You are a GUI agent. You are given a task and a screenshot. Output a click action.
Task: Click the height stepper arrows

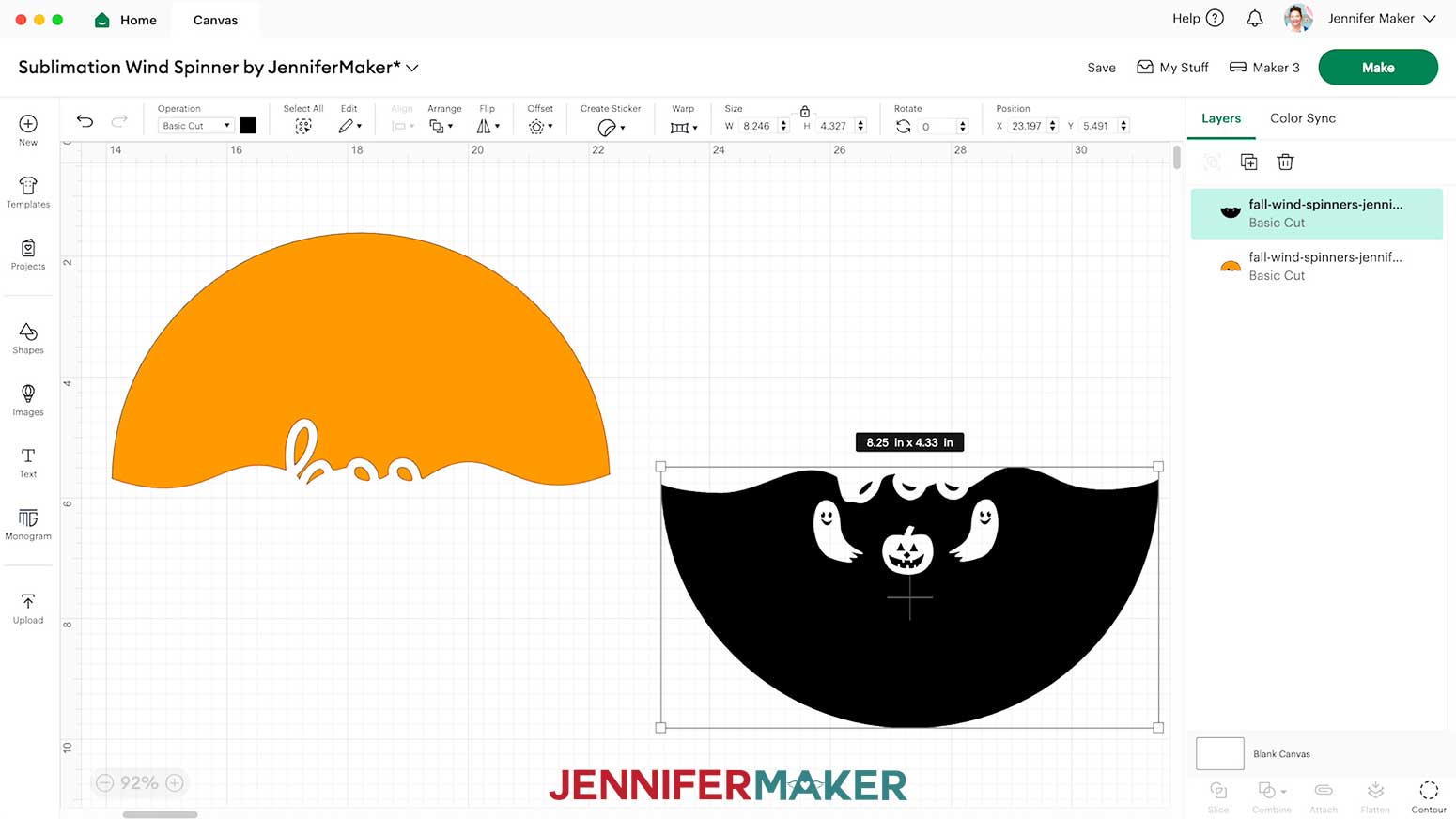pyautogui.click(x=860, y=126)
